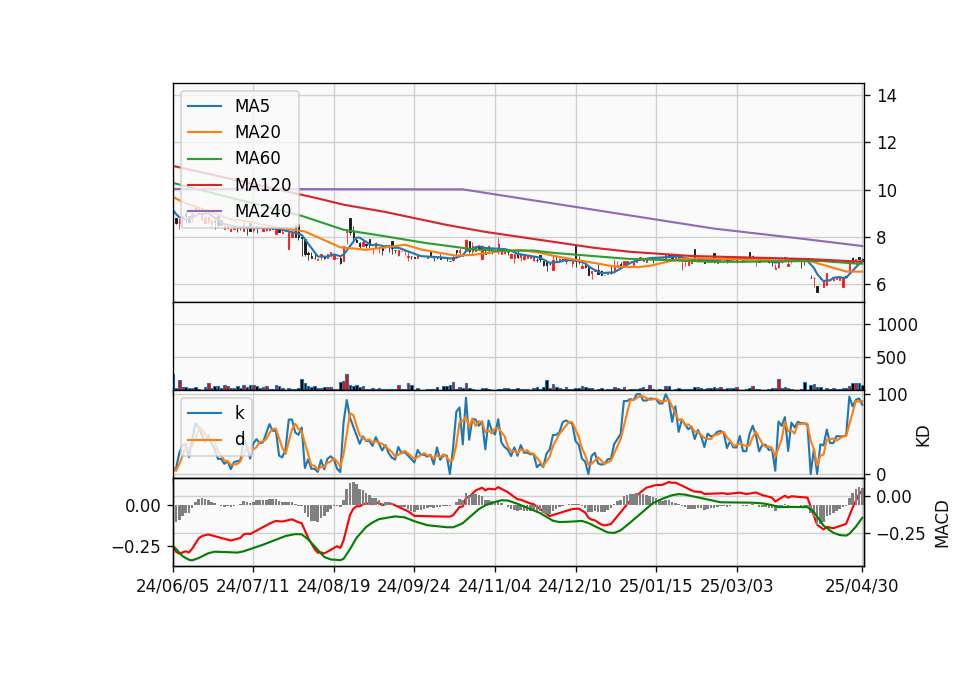Click the purple MA240 legend line sample
This screenshot has height=690, width=960.
click(204, 211)
